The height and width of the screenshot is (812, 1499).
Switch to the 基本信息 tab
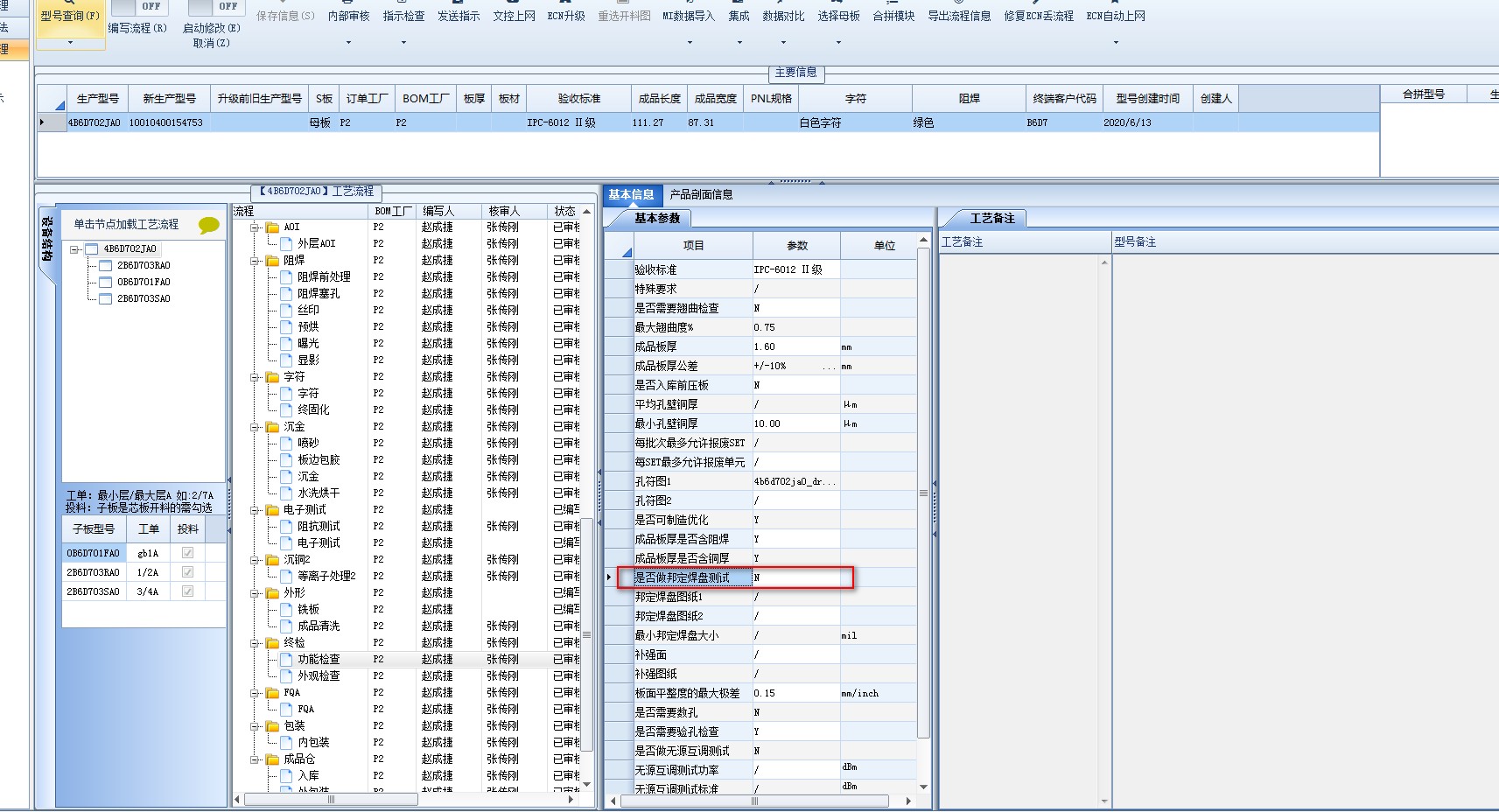(632, 194)
